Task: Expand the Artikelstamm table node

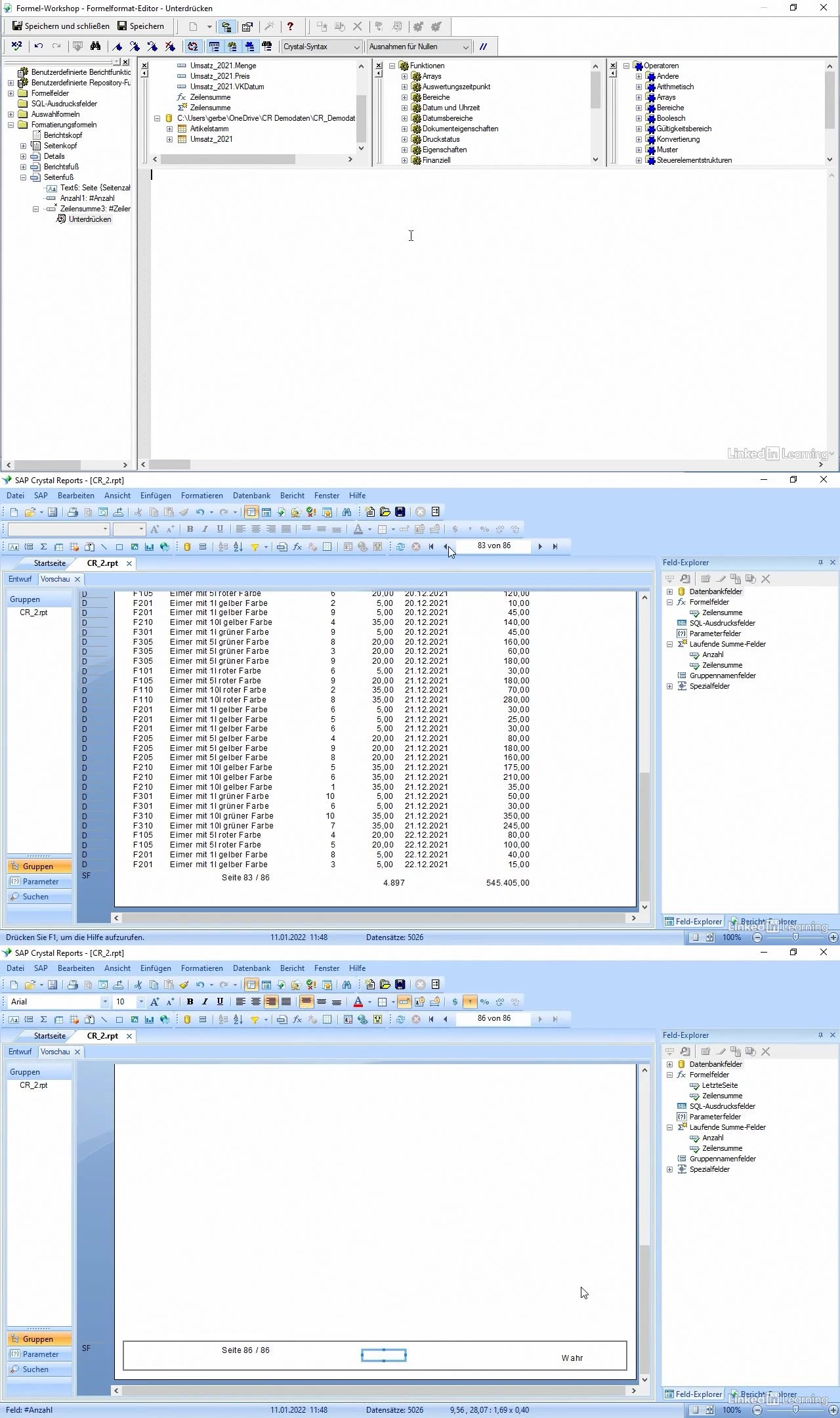Action: click(x=169, y=129)
